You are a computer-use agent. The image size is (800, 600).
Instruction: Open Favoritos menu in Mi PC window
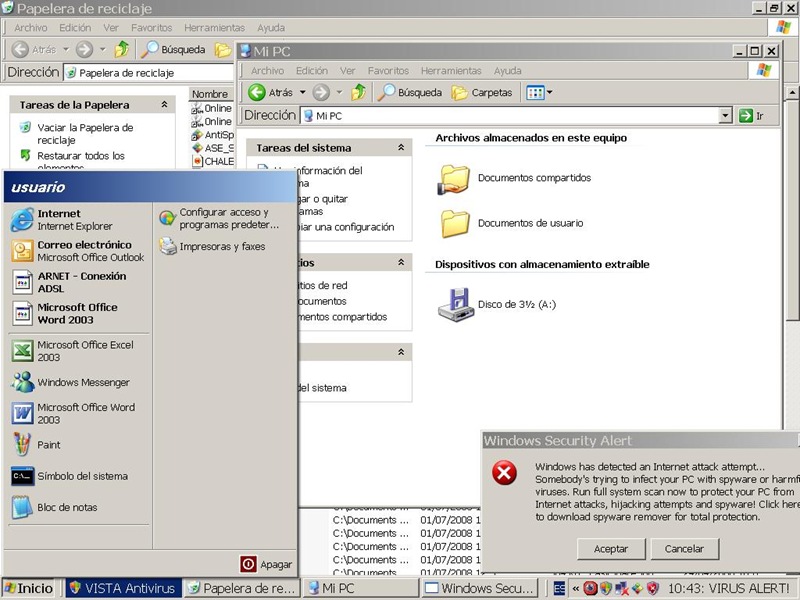pos(388,71)
